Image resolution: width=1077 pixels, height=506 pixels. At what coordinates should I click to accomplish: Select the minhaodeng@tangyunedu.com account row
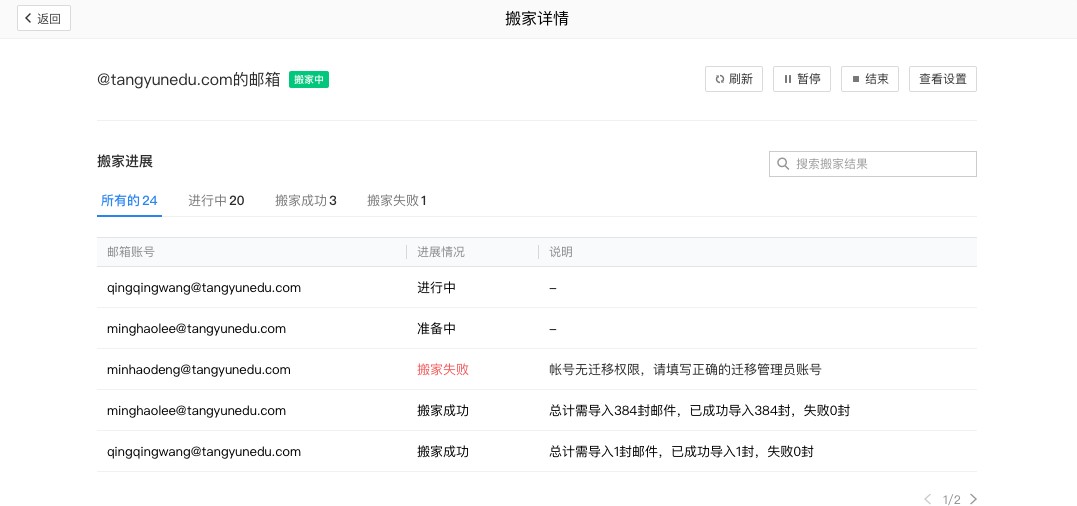point(199,369)
